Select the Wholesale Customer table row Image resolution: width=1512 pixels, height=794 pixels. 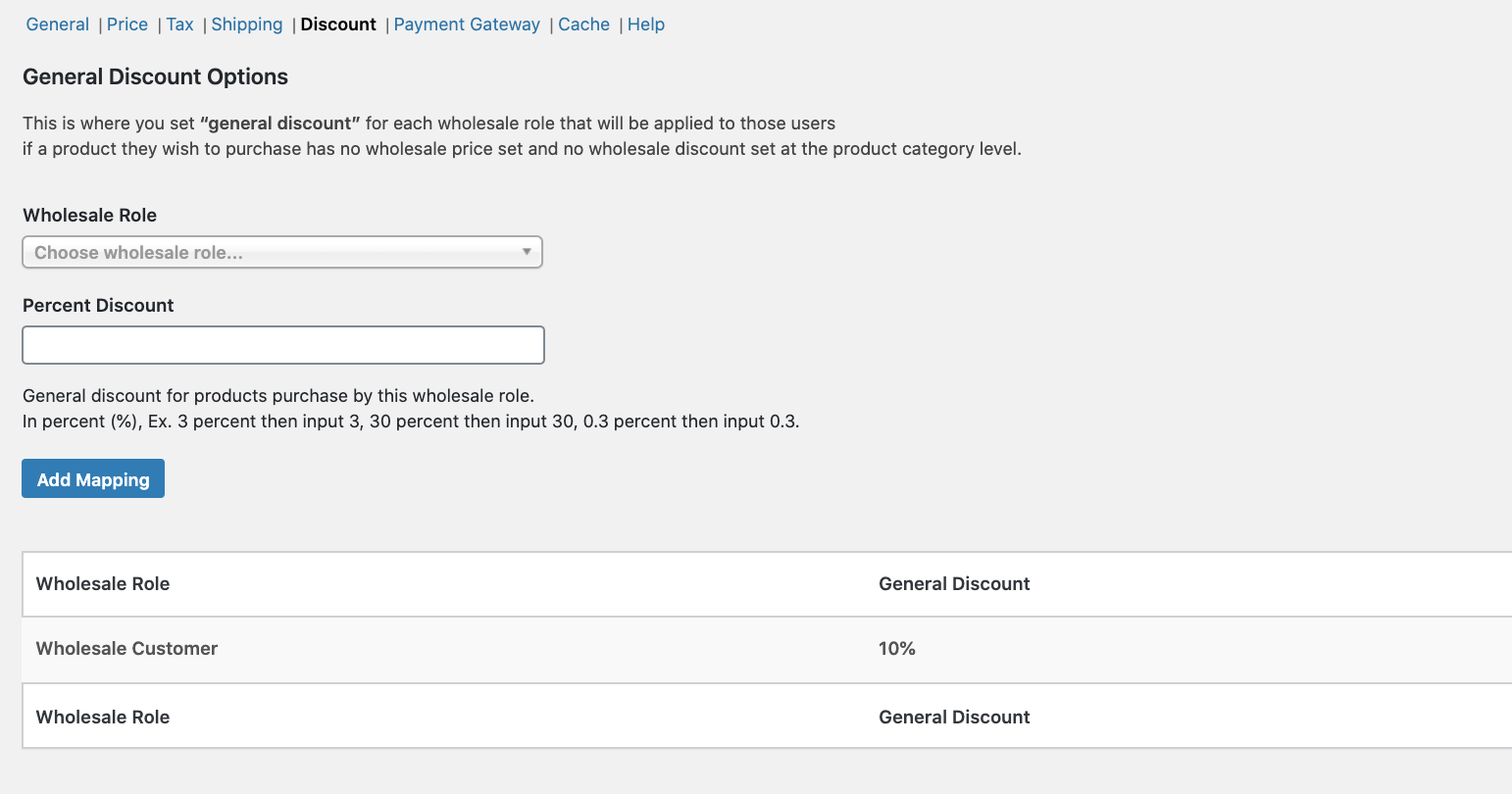(127, 649)
